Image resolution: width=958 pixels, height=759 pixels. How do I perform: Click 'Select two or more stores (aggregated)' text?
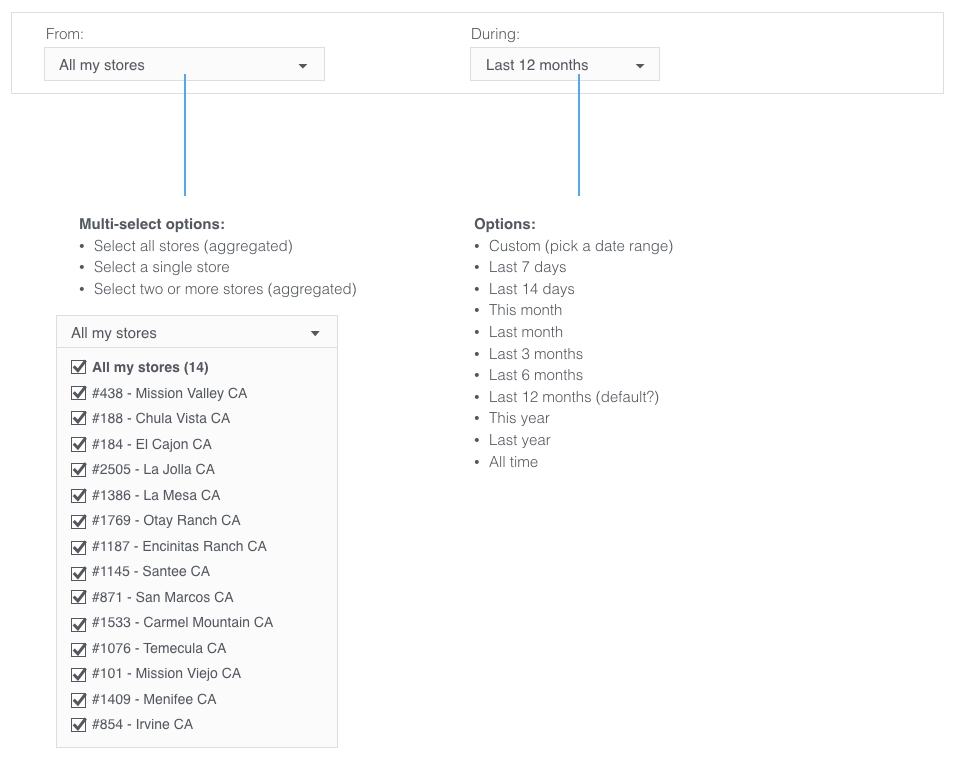coord(225,288)
